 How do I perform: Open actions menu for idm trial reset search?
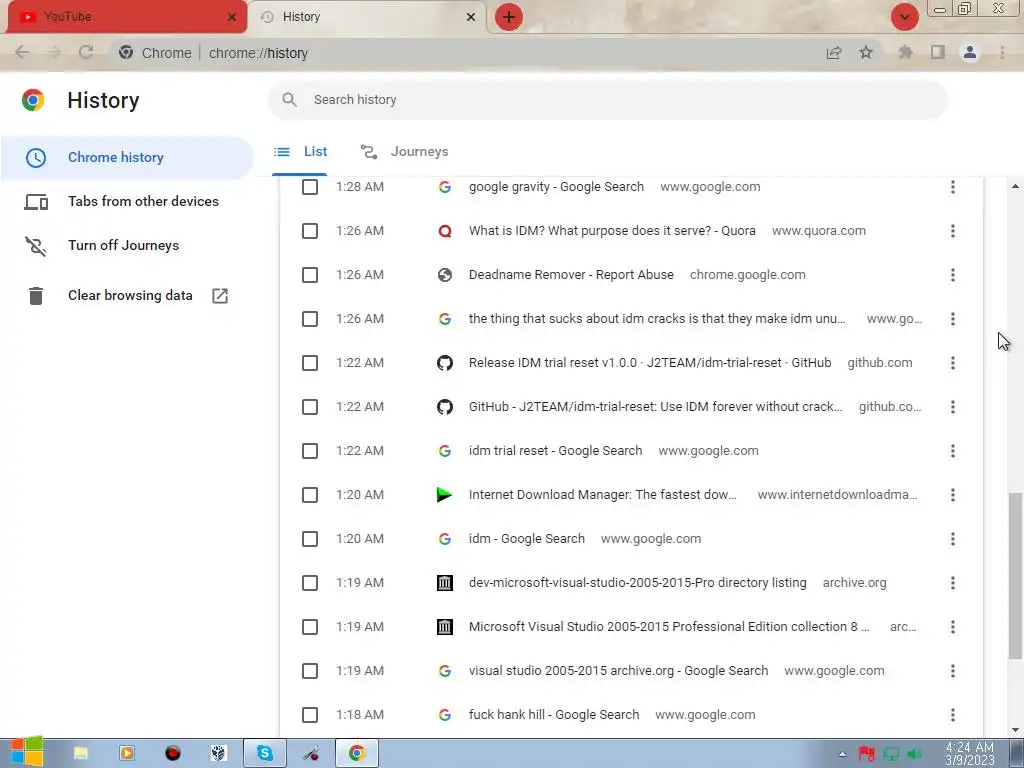click(x=953, y=451)
